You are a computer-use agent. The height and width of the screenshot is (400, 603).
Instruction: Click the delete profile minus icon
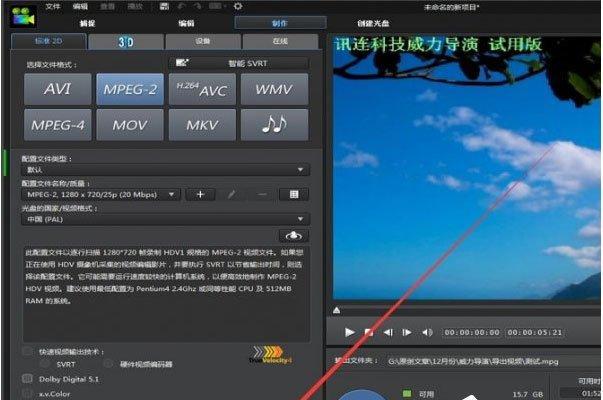click(x=262, y=195)
